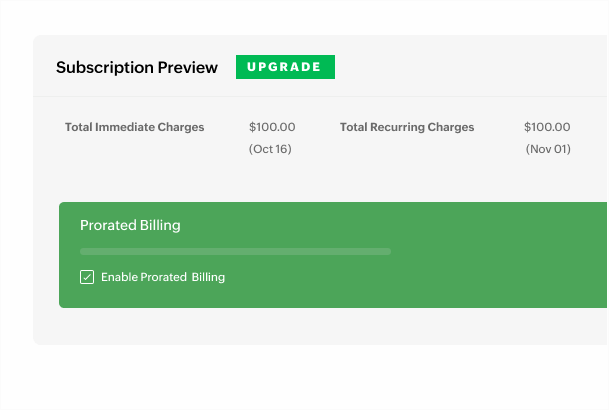Uncheck the Enable Prorated Billing checkbox

[87, 277]
